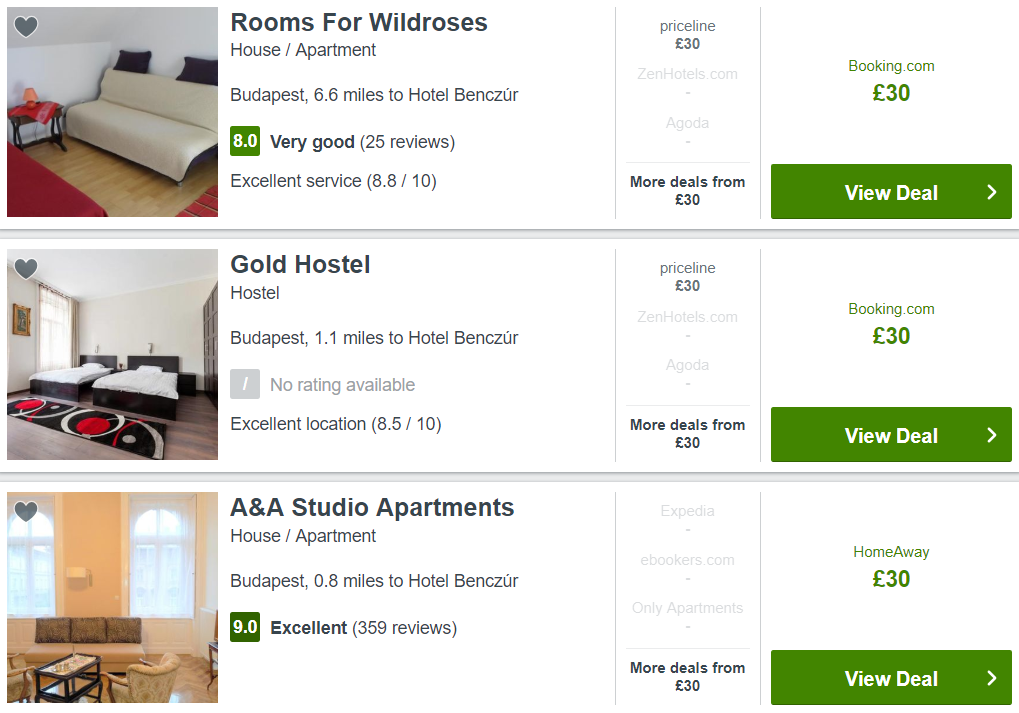Image resolution: width=1019 pixels, height=713 pixels.
Task: Favorite Rooms For Wildroses with heart icon
Action: click(x=26, y=27)
